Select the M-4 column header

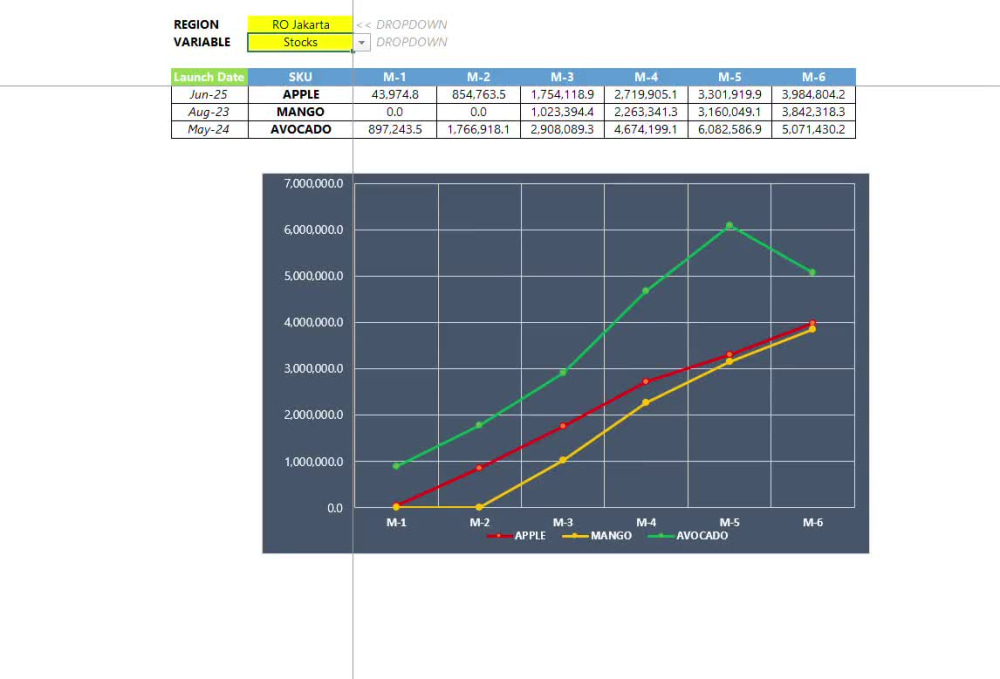[646, 77]
